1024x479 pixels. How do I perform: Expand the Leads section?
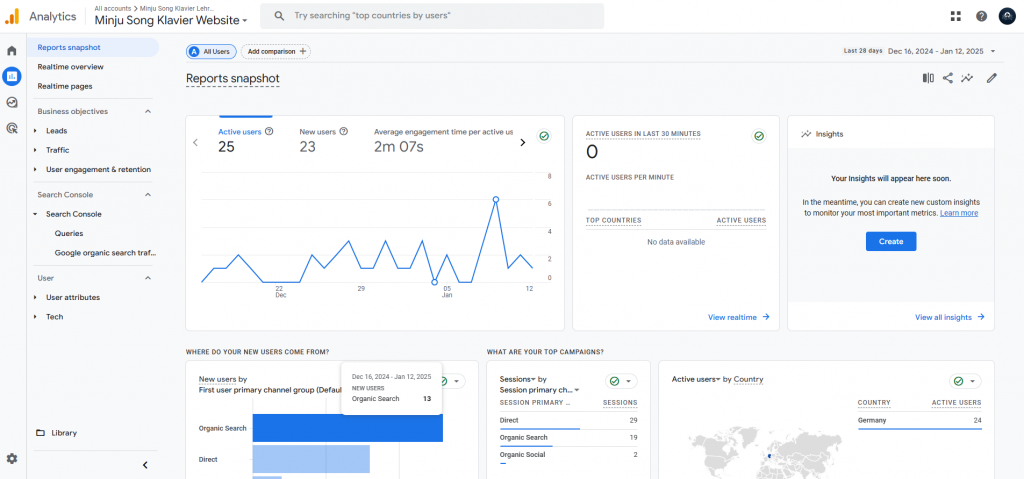(57, 130)
